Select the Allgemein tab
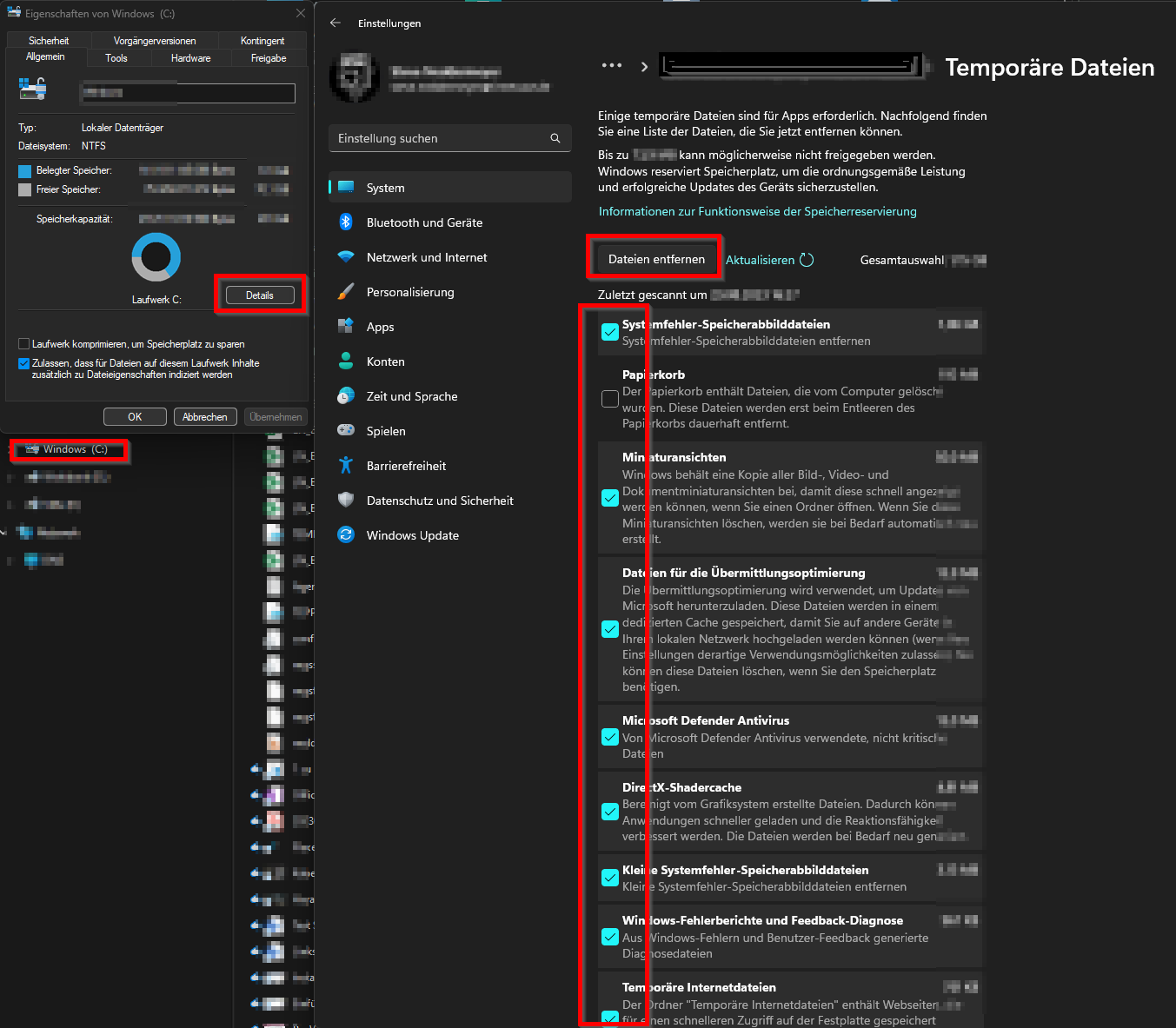This screenshot has width=1176, height=1028. (45, 56)
